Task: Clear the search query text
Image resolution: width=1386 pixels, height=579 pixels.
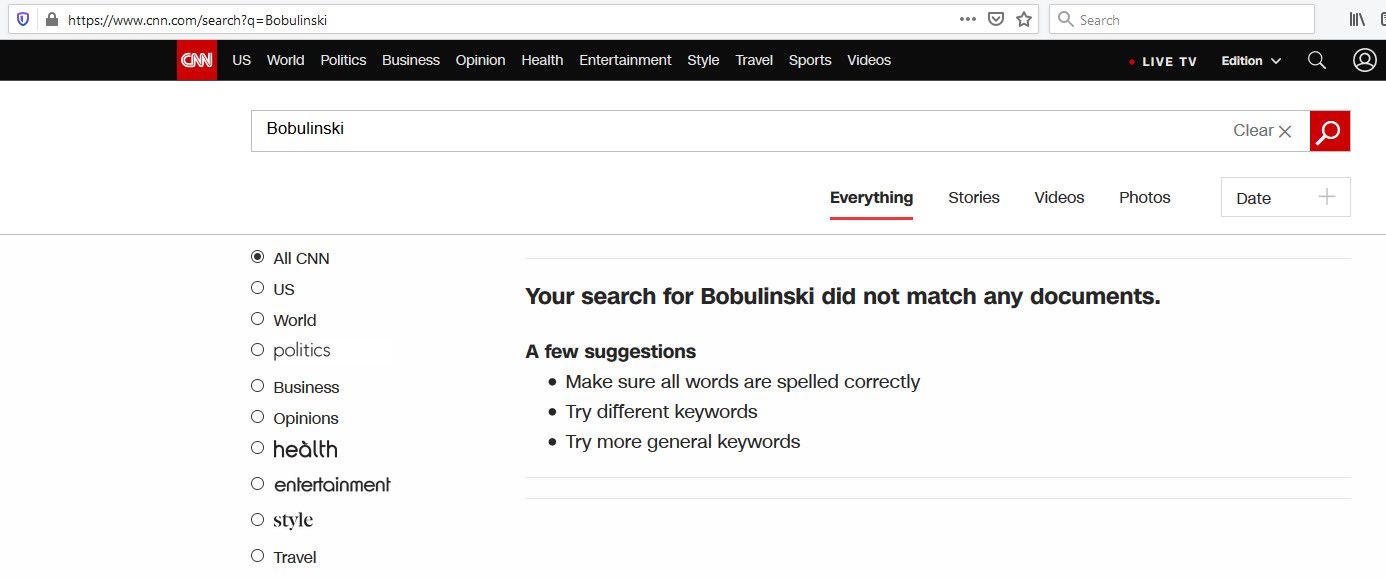Action: (1262, 131)
